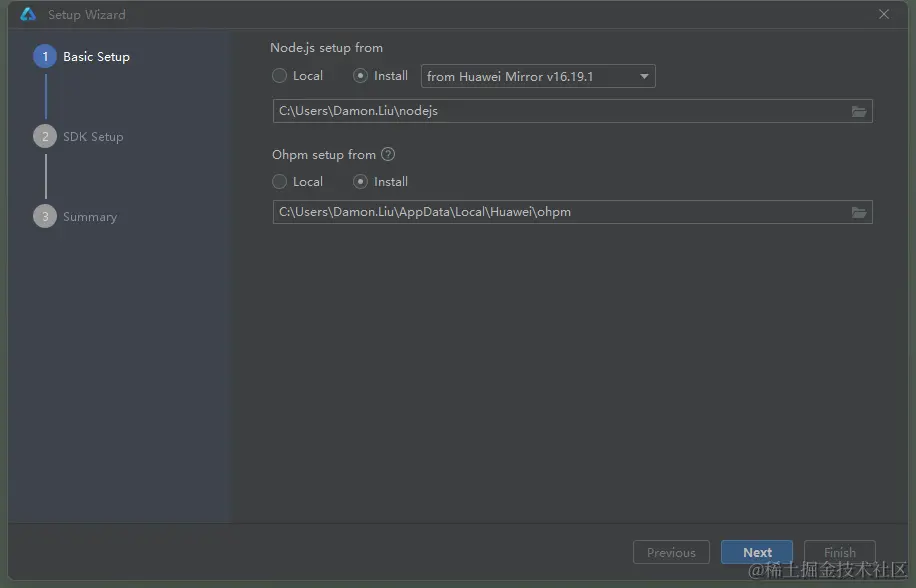916x588 pixels.
Task: Select Local option for Ohpm setup
Action: 297,182
